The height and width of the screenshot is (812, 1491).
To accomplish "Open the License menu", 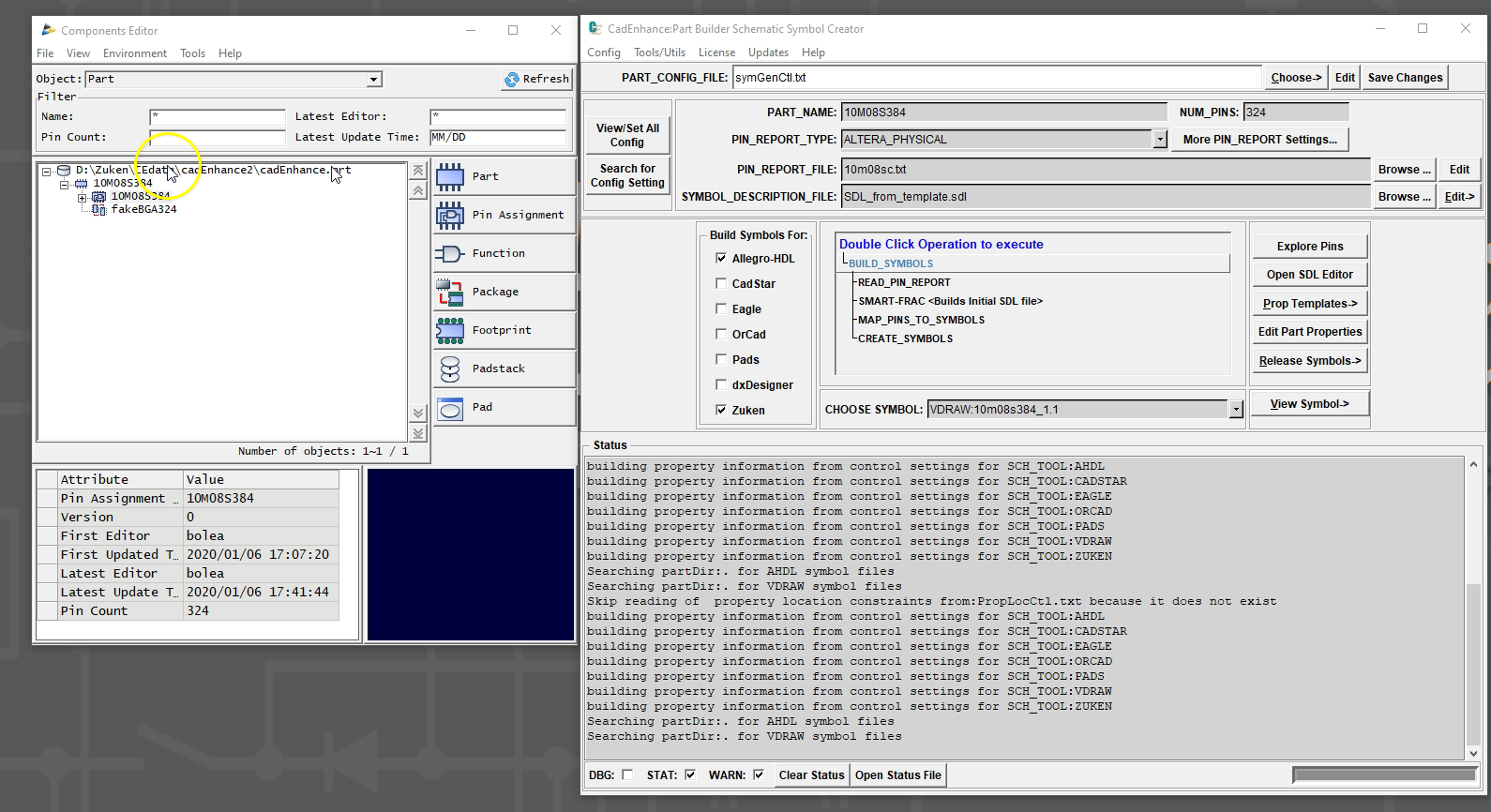I will coord(716,53).
